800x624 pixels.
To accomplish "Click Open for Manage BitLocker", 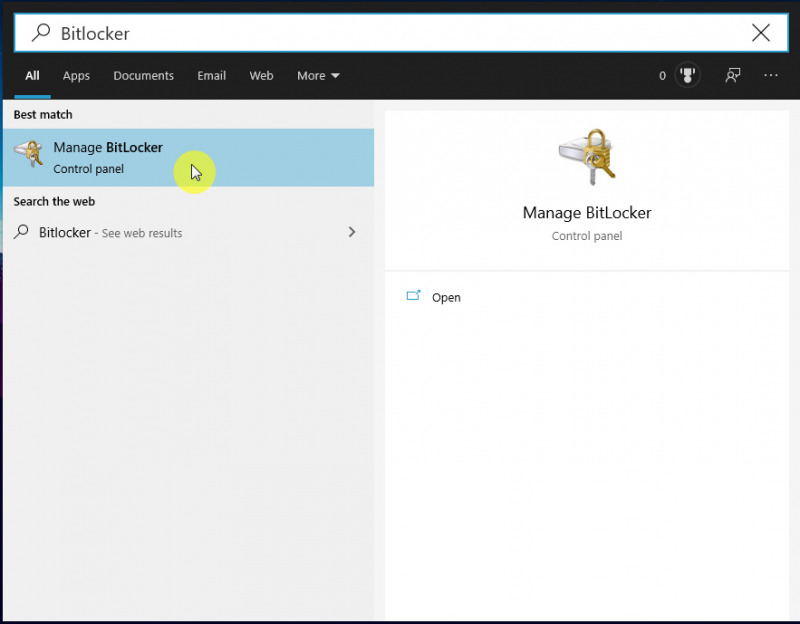I will point(446,298).
